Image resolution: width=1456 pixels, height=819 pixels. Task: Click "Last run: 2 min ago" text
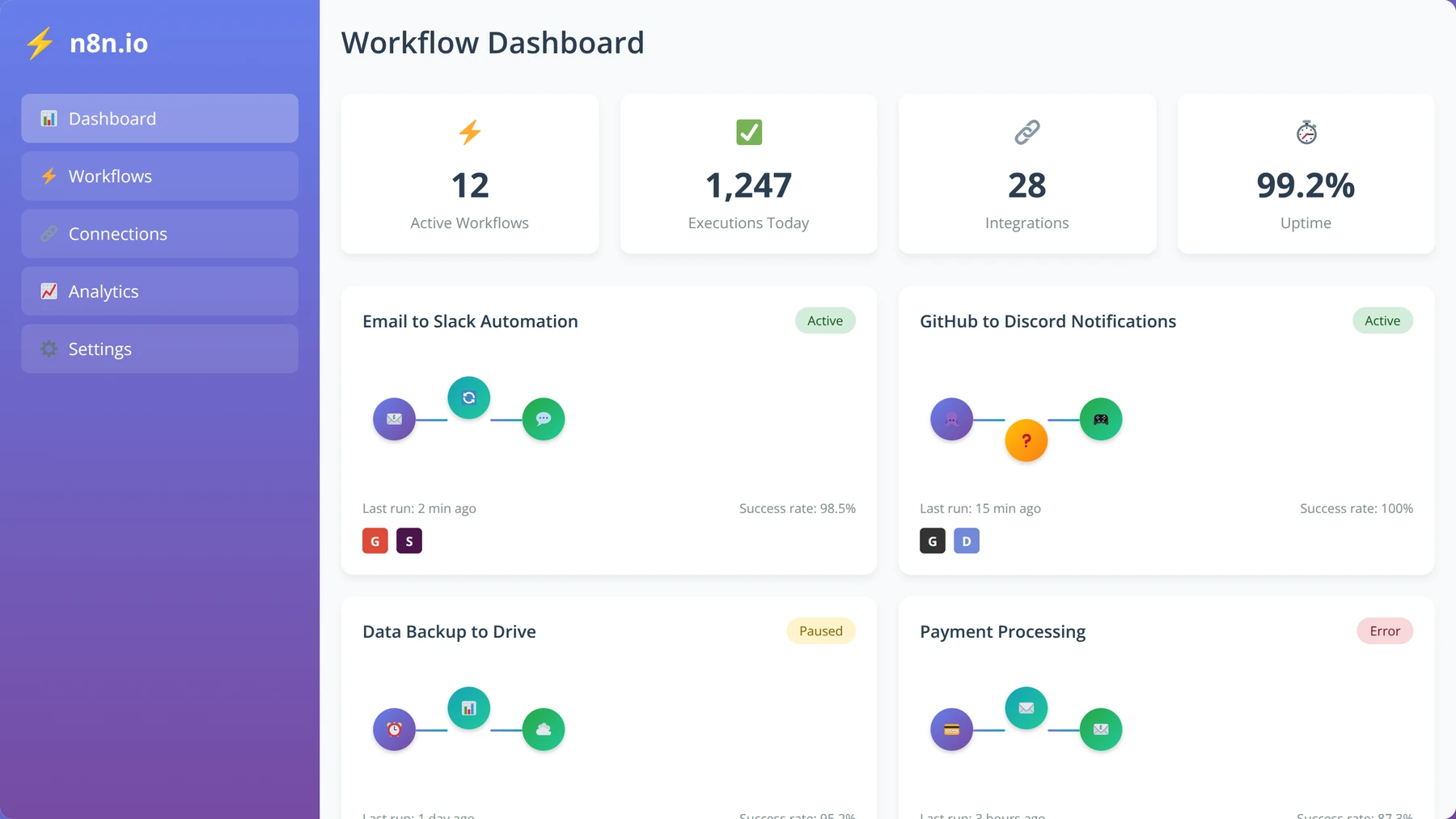coord(419,508)
